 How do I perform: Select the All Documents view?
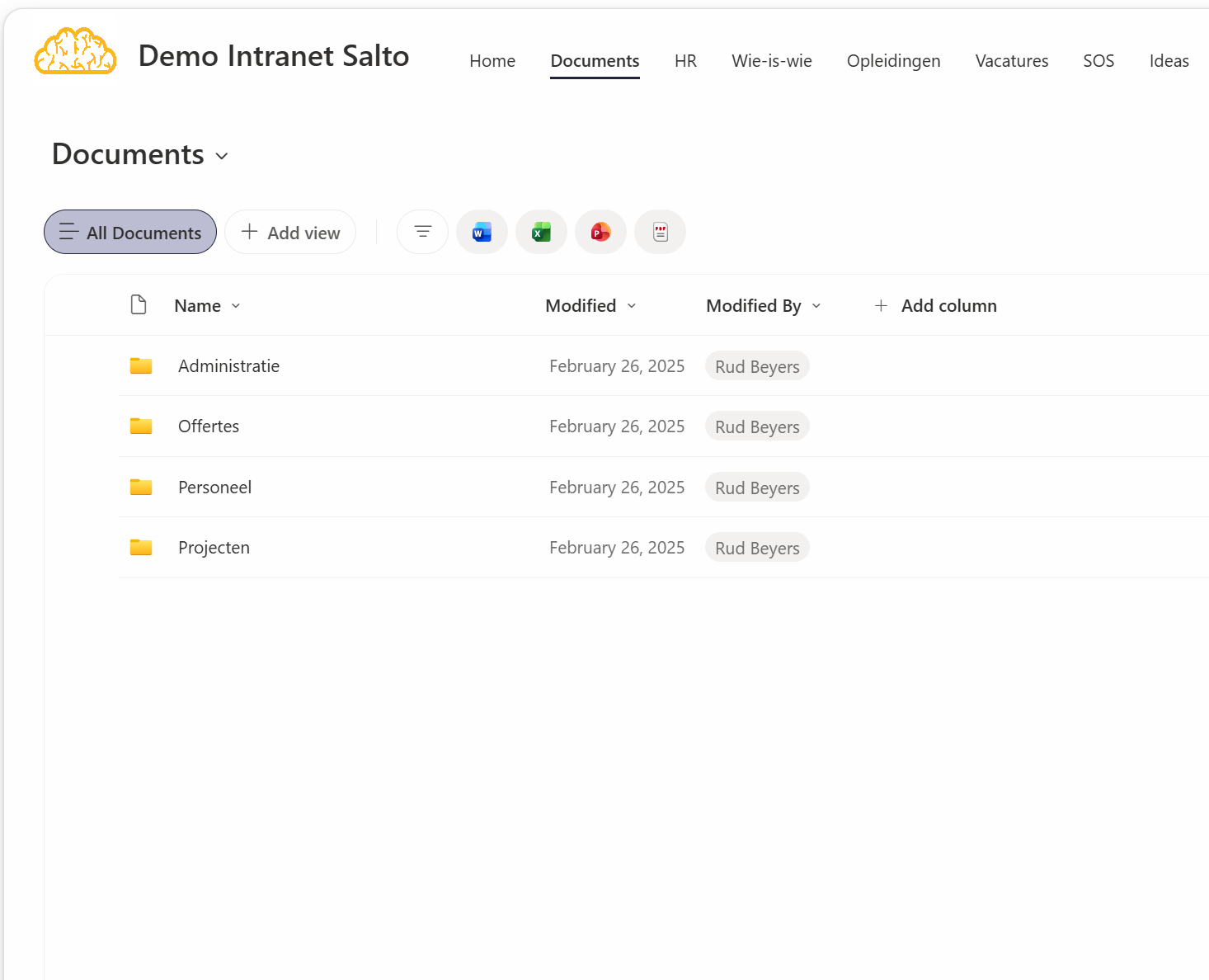click(x=130, y=232)
